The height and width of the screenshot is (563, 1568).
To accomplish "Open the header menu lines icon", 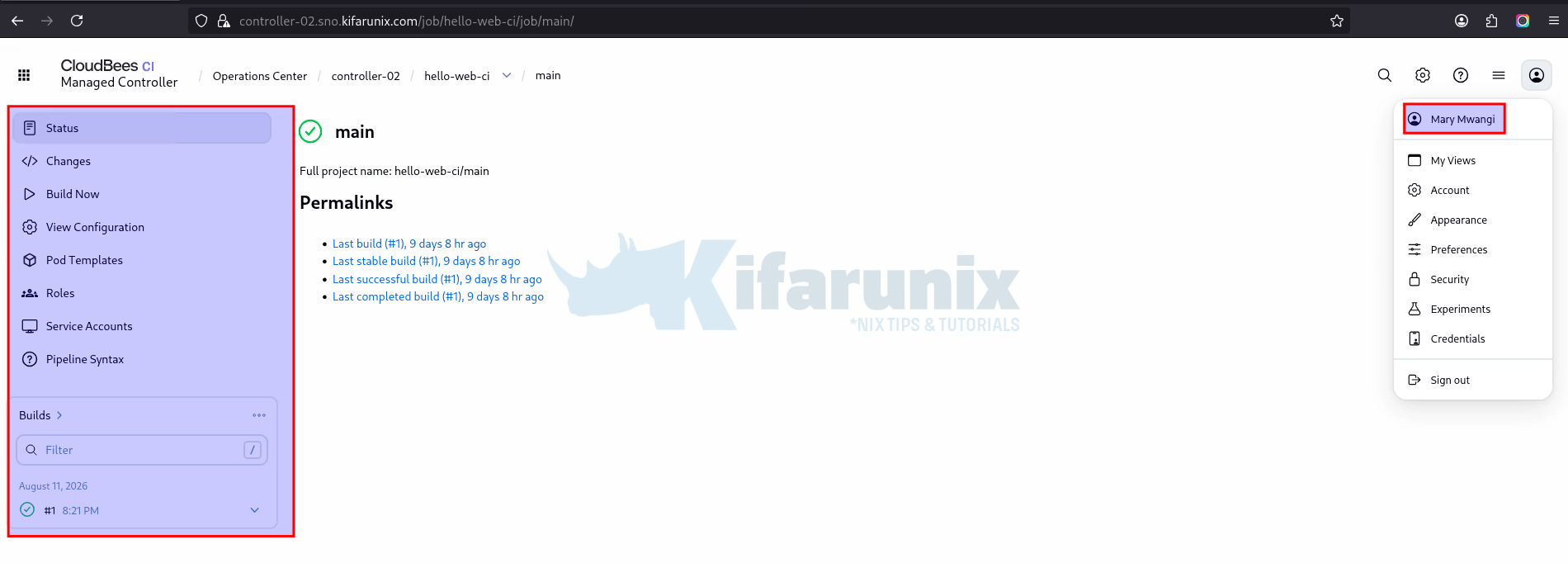I will [x=1499, y=75].
